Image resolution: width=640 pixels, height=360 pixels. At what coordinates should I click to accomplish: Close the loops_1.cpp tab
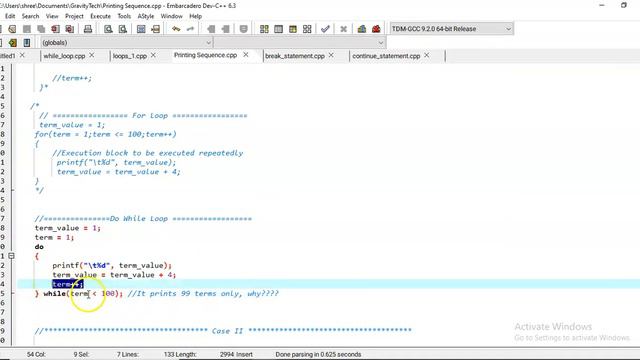(x=153, y=55)
